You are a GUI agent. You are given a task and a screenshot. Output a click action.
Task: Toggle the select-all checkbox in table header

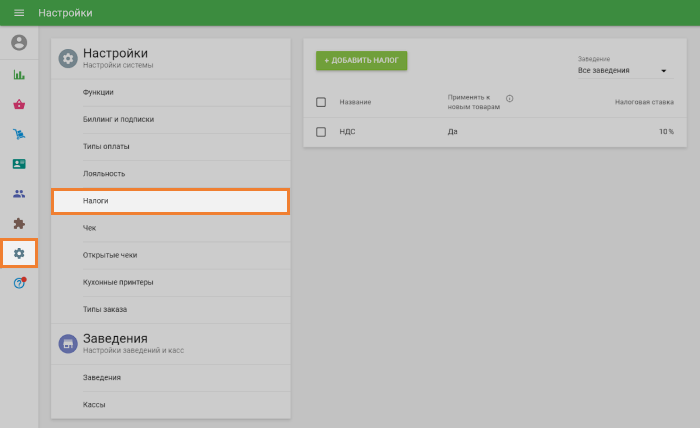pyautogui.click(x=321, y=102)
